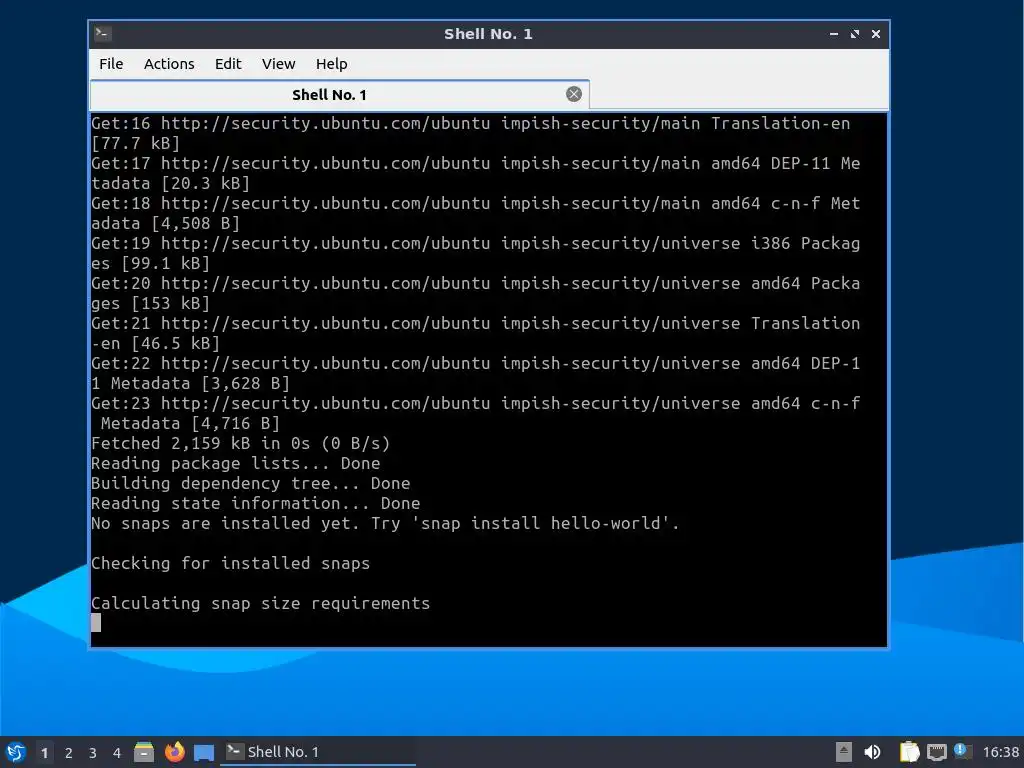1024x768 pixels.
Task: Maximize the Shell No. 1 window
Action: click(855, 34)
